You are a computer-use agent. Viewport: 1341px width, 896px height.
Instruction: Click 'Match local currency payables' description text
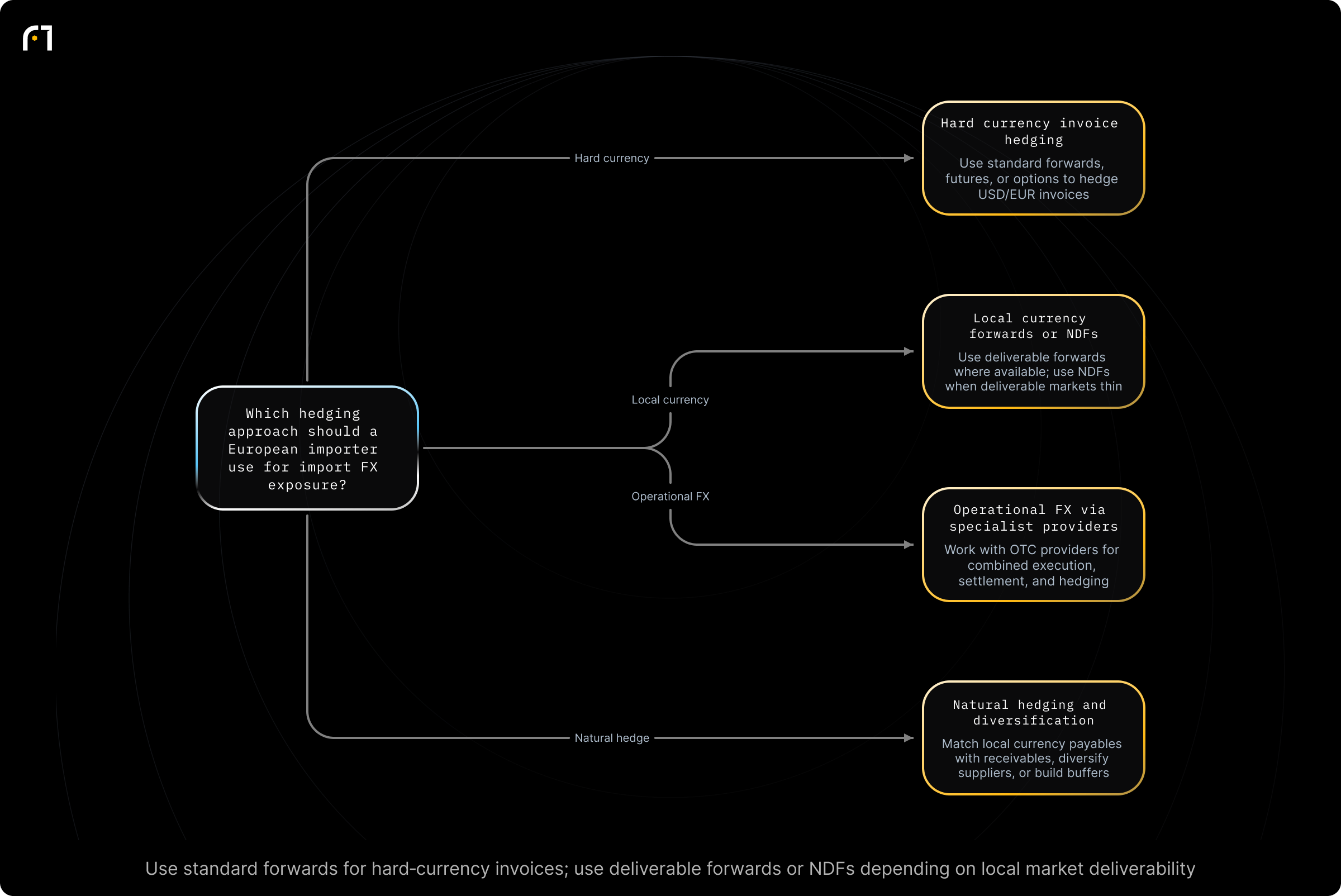click(x=1033, y=758)
